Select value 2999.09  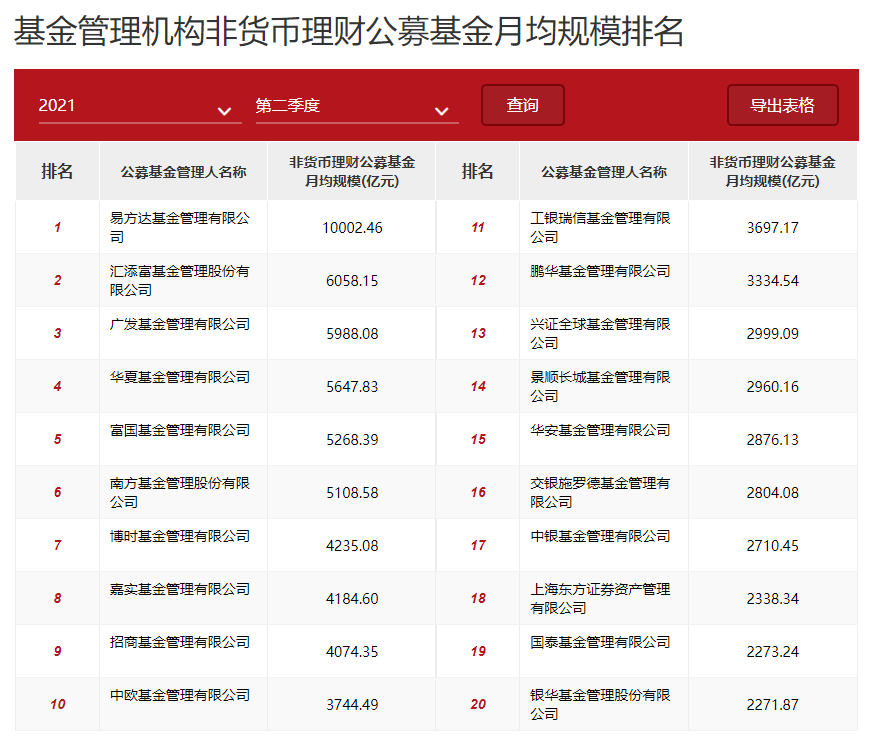pyautogui.click(x=772, y=333)
